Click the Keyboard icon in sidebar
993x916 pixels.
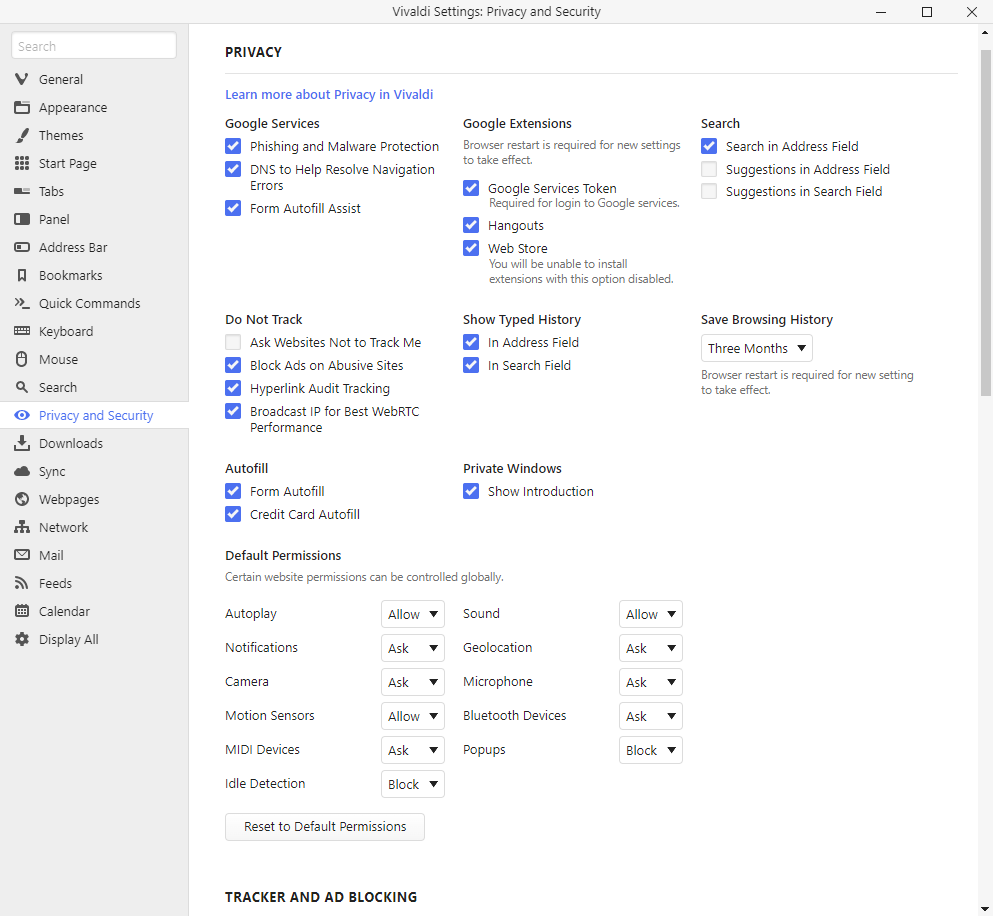pyautogui.click(x=22, y=331)
